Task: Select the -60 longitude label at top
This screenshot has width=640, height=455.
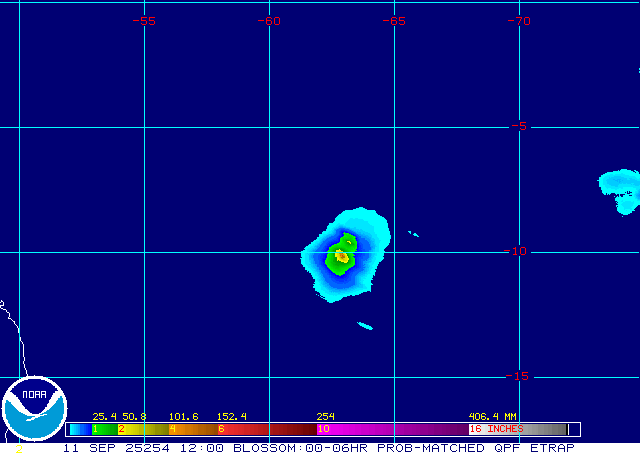Action: coord(269,21)
